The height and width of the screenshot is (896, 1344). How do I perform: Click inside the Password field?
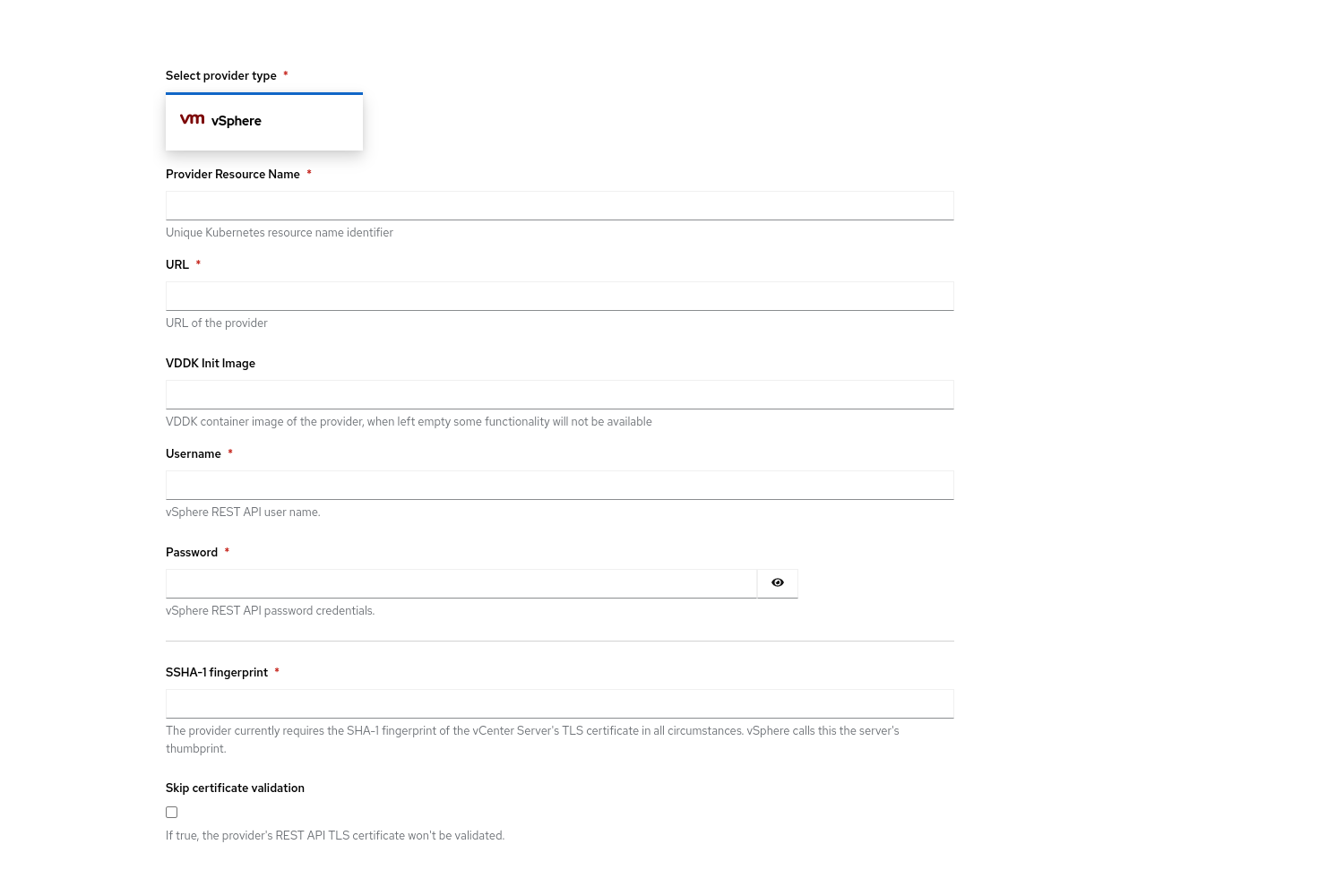pos(461,584)
